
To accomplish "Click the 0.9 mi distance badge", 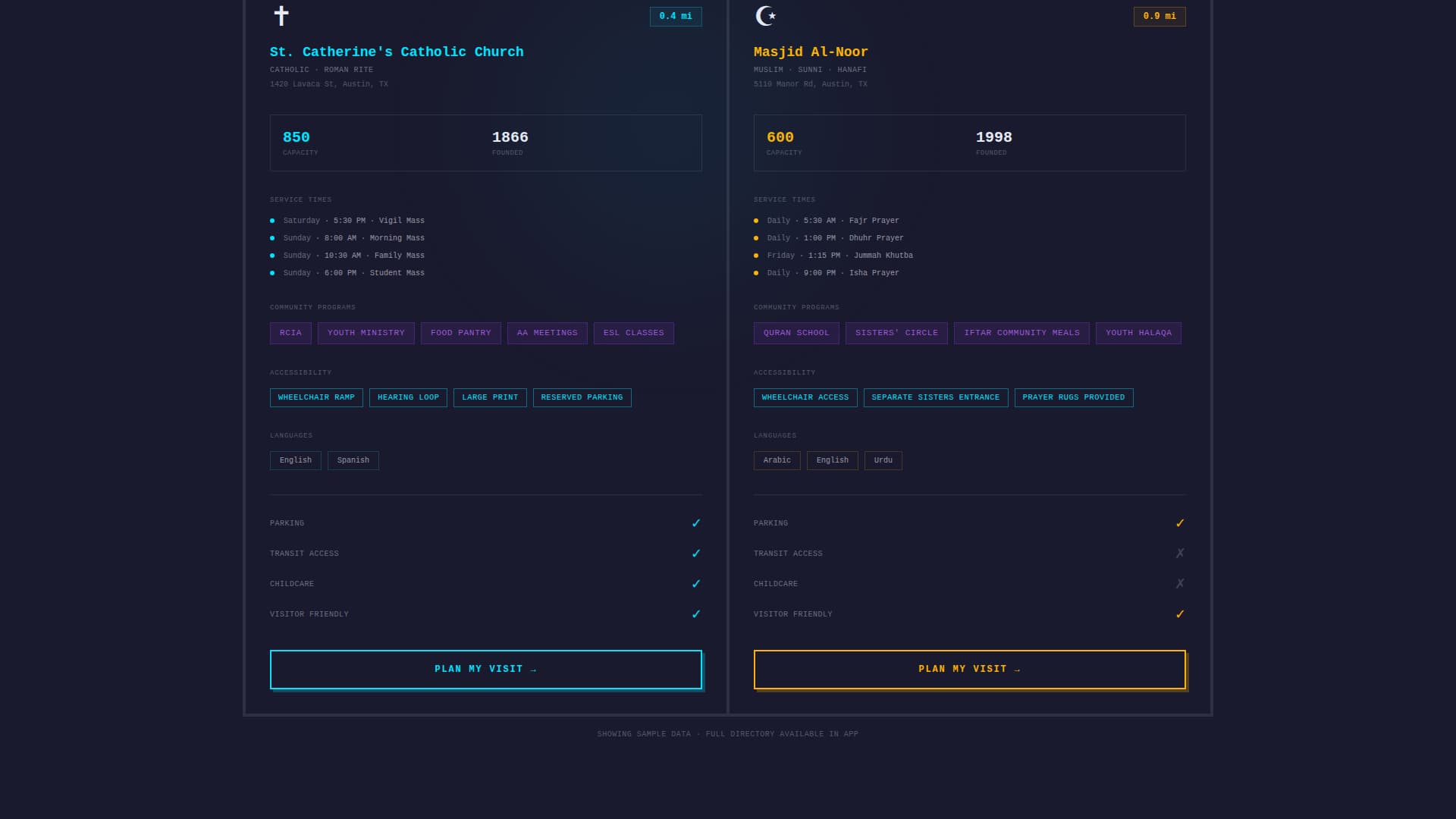I will click(1159, 17).
